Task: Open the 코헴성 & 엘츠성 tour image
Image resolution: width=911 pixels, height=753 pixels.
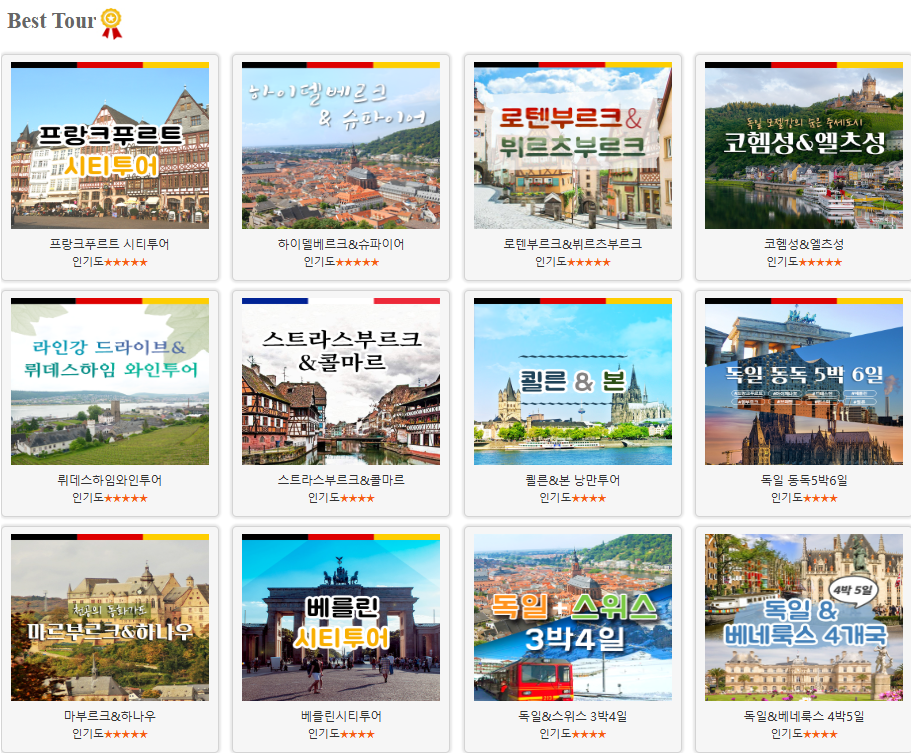Action: pyautogui.click(x=804, y=145)
